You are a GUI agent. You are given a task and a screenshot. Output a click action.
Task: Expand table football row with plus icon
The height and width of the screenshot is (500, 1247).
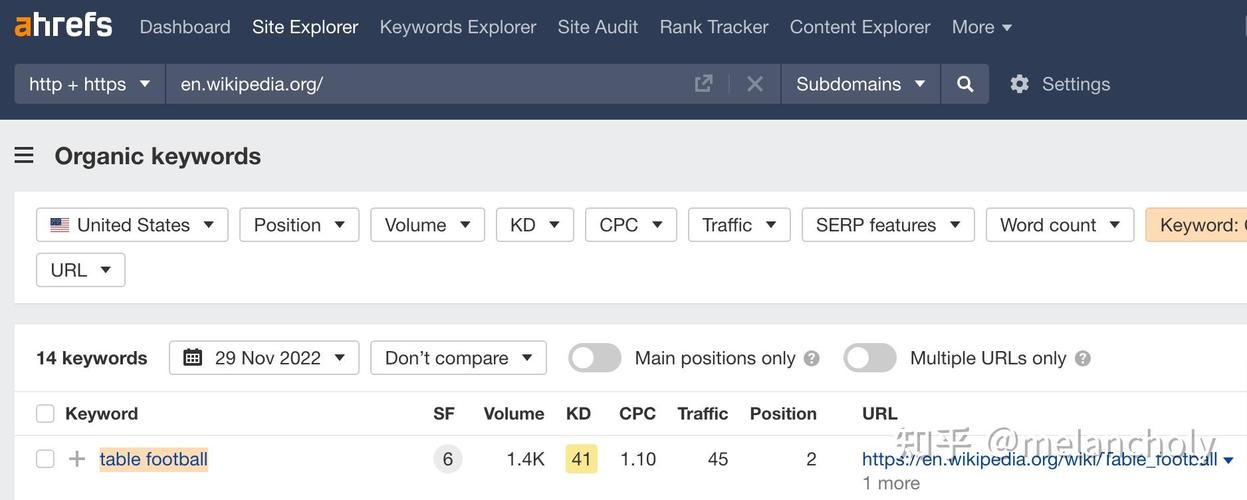77,459
